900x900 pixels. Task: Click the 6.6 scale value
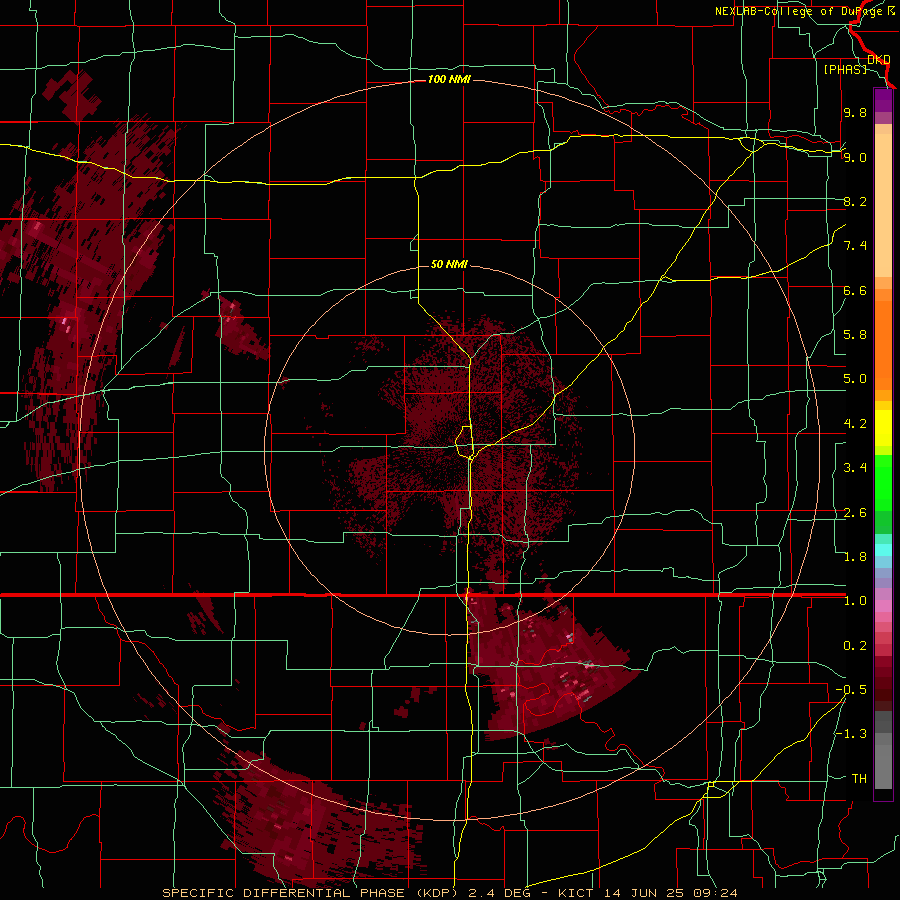tap(855, 290)
